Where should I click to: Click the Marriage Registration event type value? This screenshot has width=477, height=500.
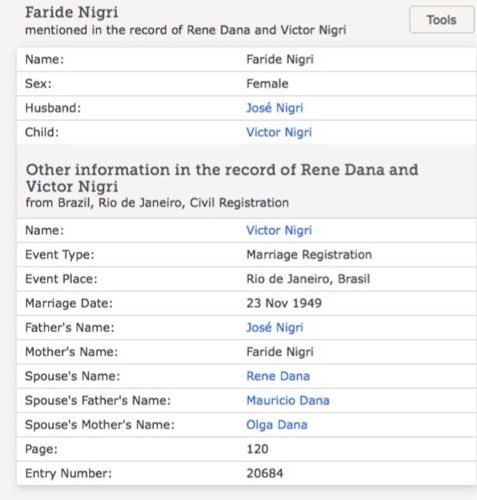[x=309, y=255]
